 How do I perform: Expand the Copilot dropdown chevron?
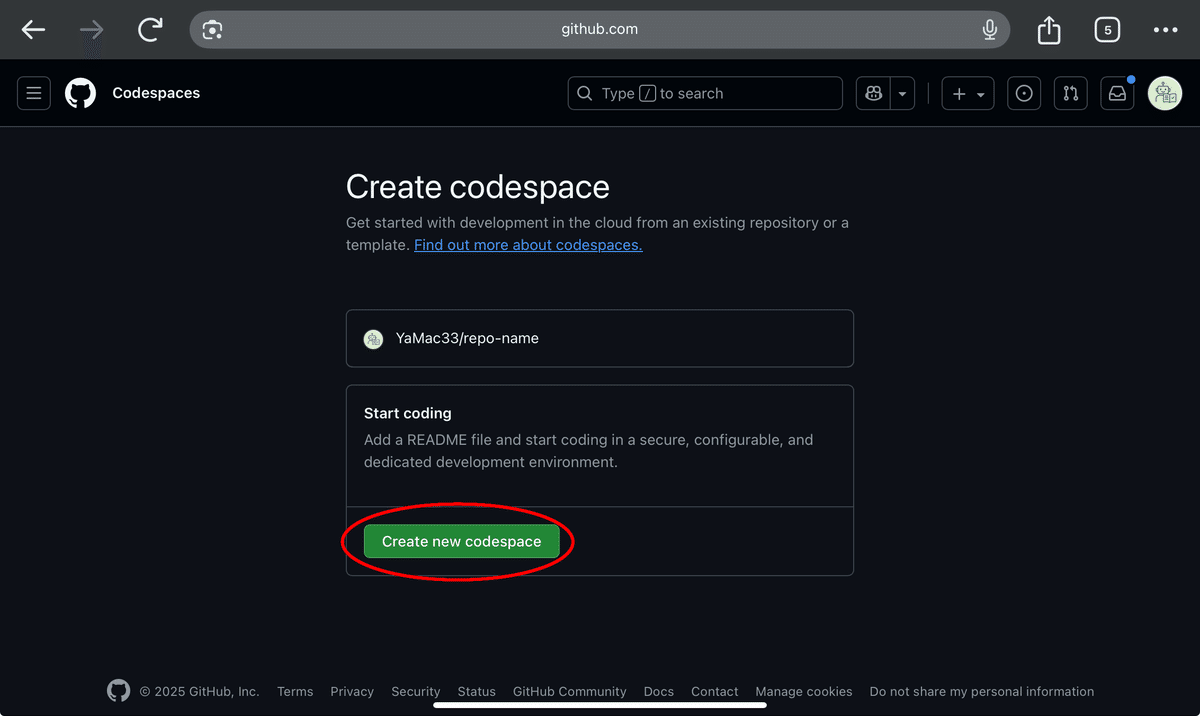[x=901, y=93]
